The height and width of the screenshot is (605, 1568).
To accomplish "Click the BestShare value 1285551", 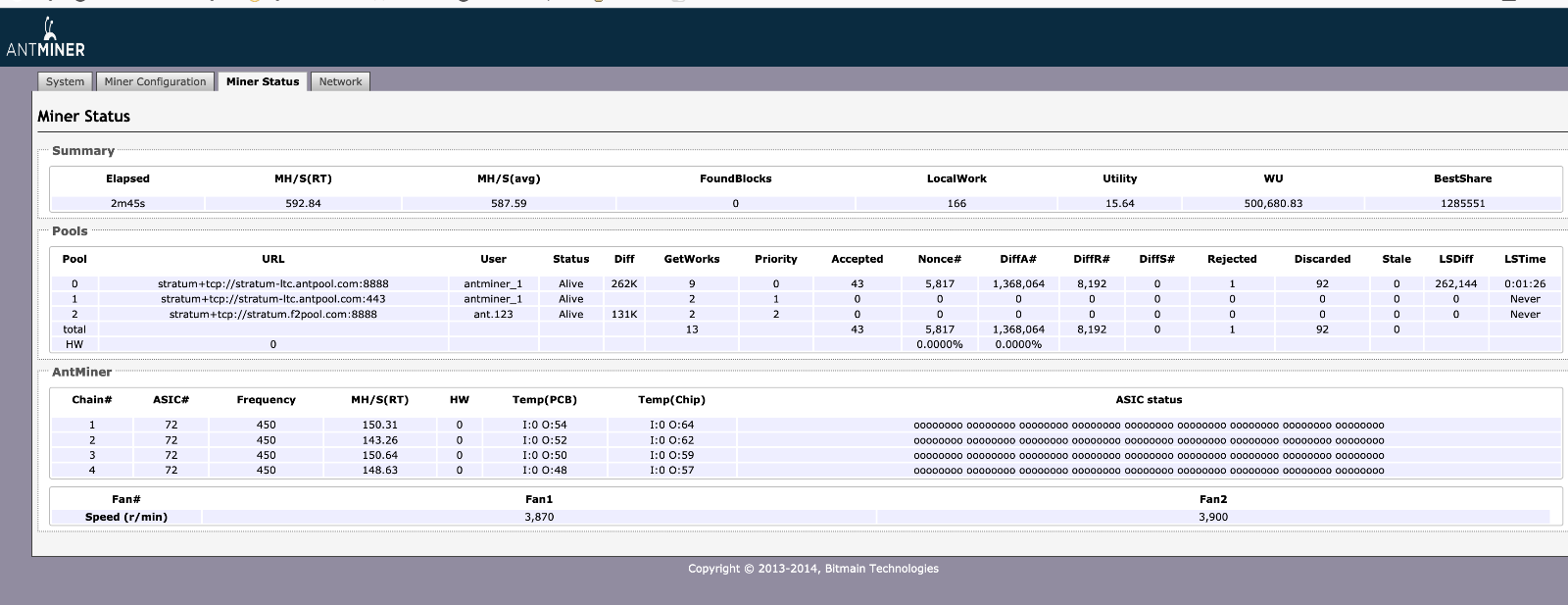I will tap(1462, 203).
